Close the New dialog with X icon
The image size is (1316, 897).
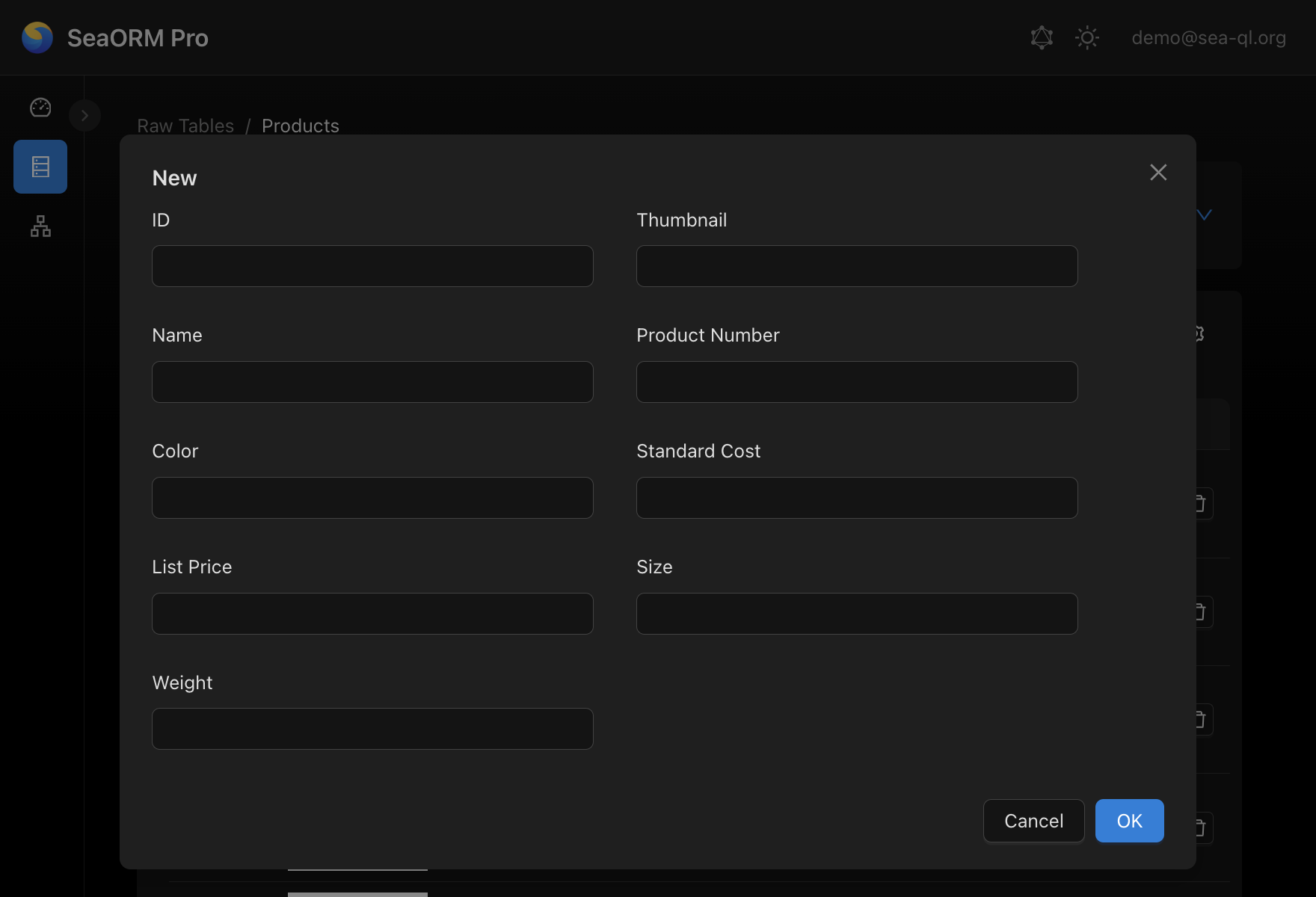pyautogui.click(x=1158, y=173)
